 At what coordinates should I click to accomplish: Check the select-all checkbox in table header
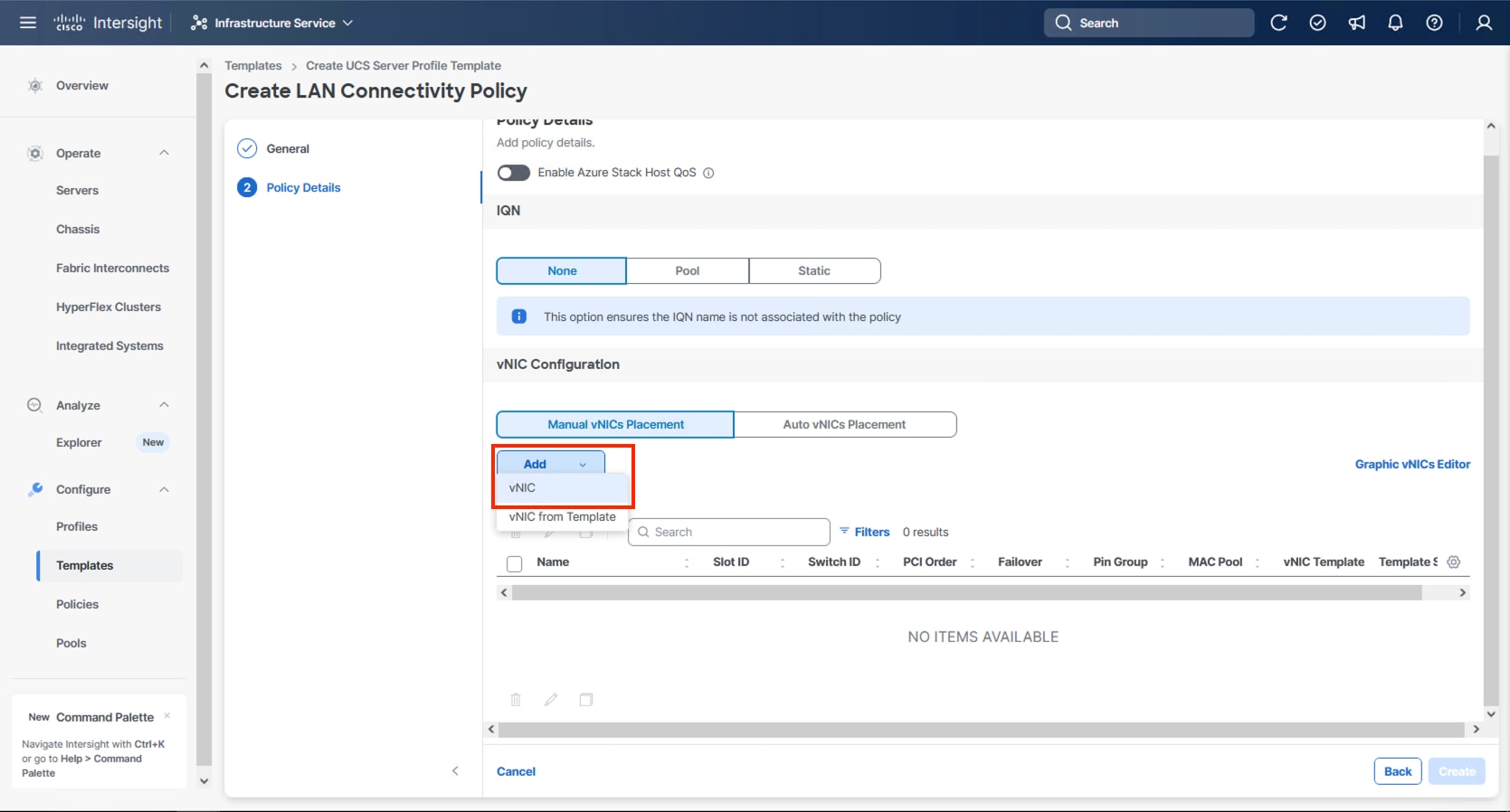coord(515,563)
